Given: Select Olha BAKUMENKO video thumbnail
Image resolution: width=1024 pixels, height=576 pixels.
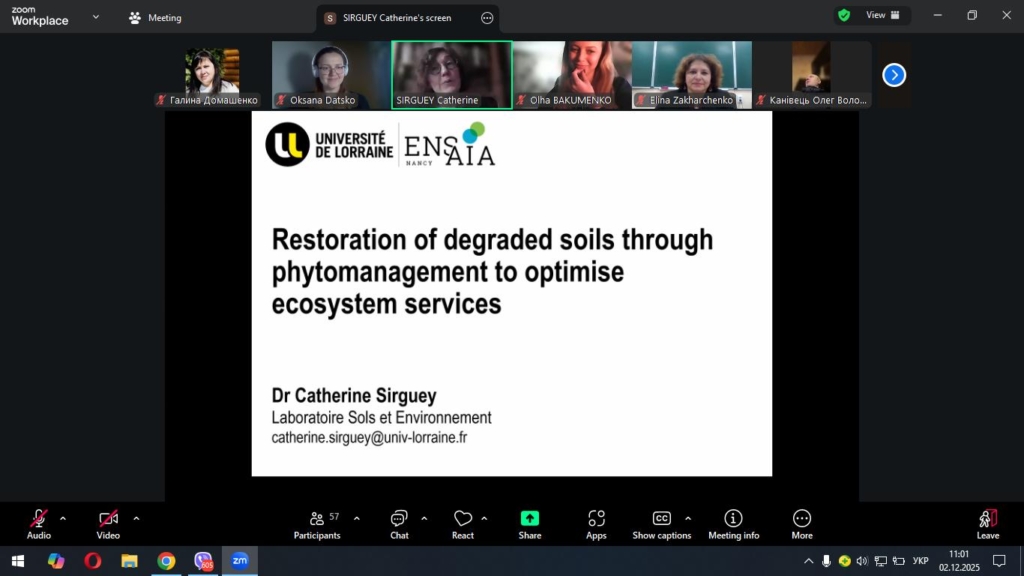Looking at the screenshot, I should click(x=572, y=74).
